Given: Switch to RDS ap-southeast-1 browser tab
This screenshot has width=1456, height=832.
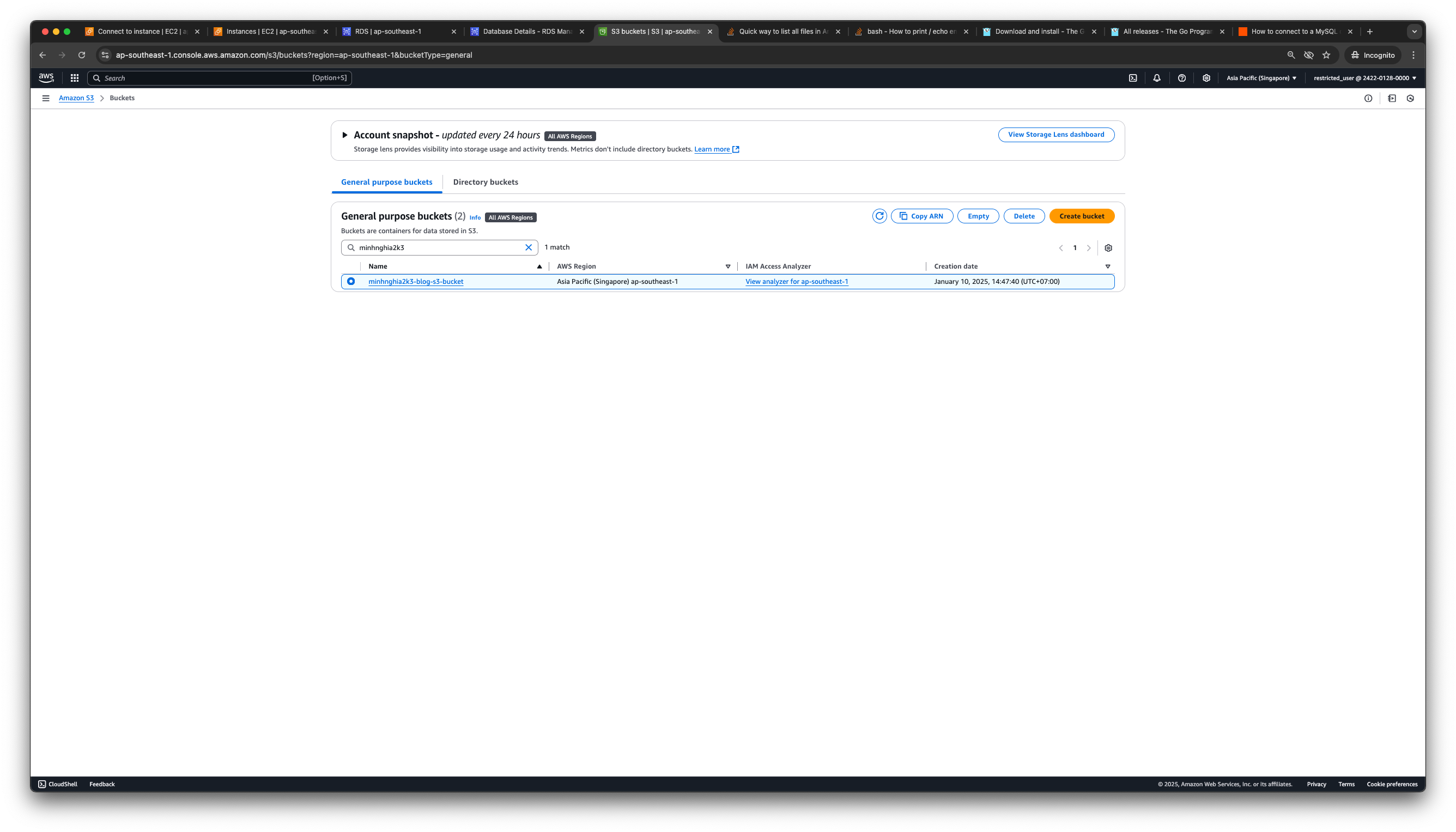Looking at the screenshot, I should [x=399, y=32].
